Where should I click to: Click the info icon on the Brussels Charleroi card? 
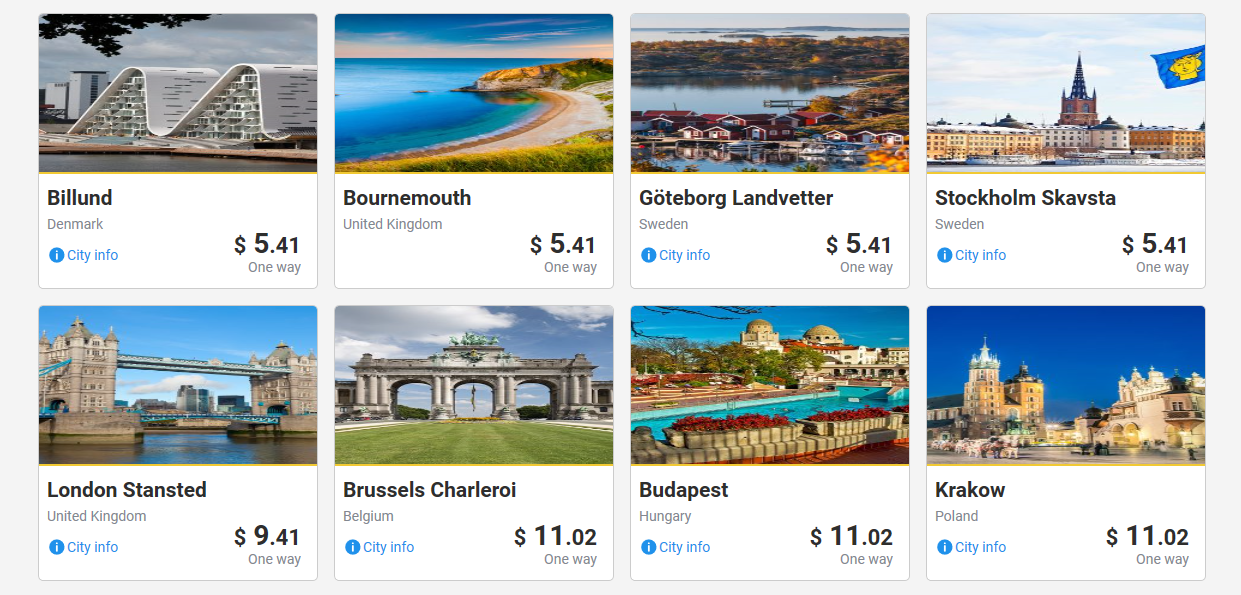pyautogui.click(x=353, y=547)
